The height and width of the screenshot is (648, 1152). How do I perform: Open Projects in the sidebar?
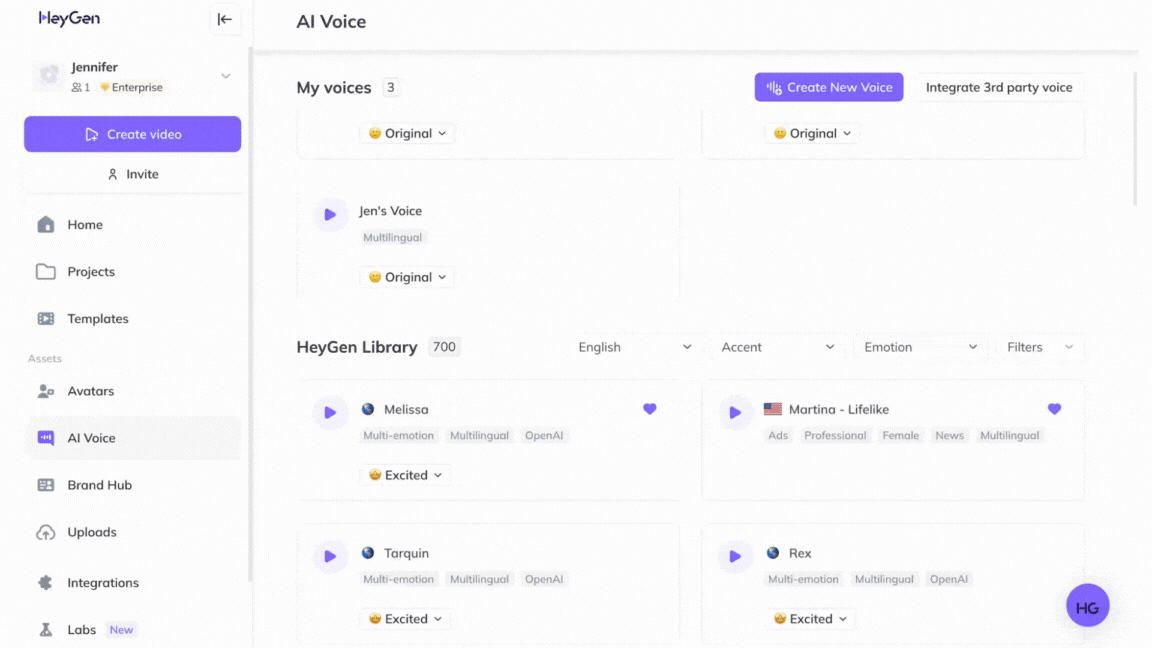point(132,272)
